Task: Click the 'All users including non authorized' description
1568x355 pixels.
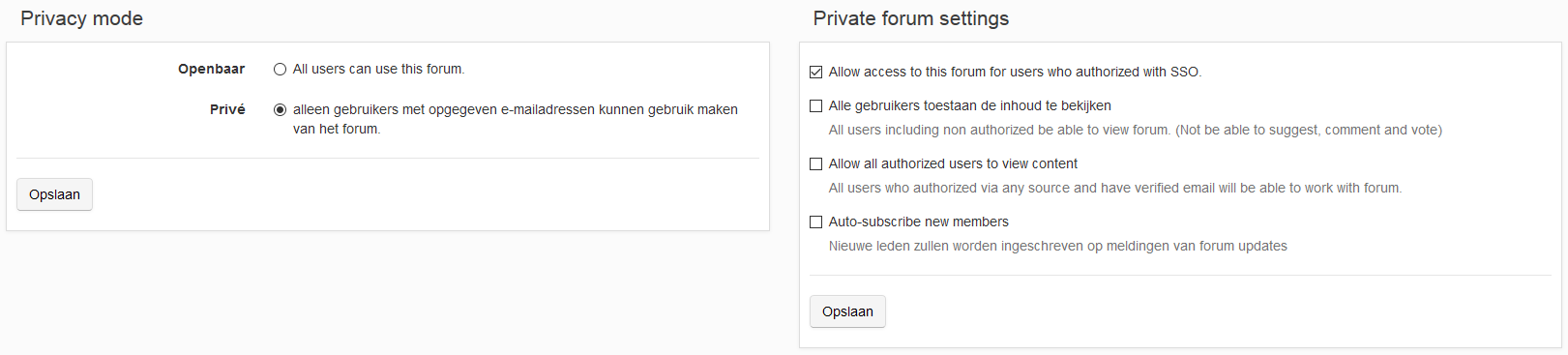Action: 1135,130
